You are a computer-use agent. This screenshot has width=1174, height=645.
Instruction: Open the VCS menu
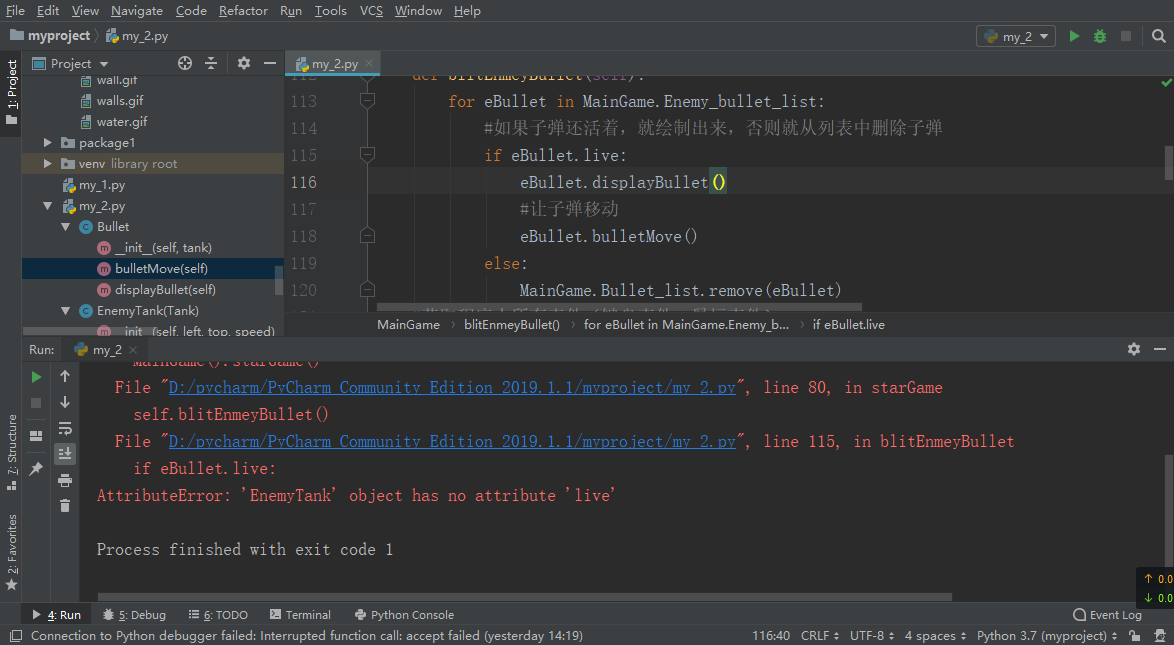(x=371, y=10)
